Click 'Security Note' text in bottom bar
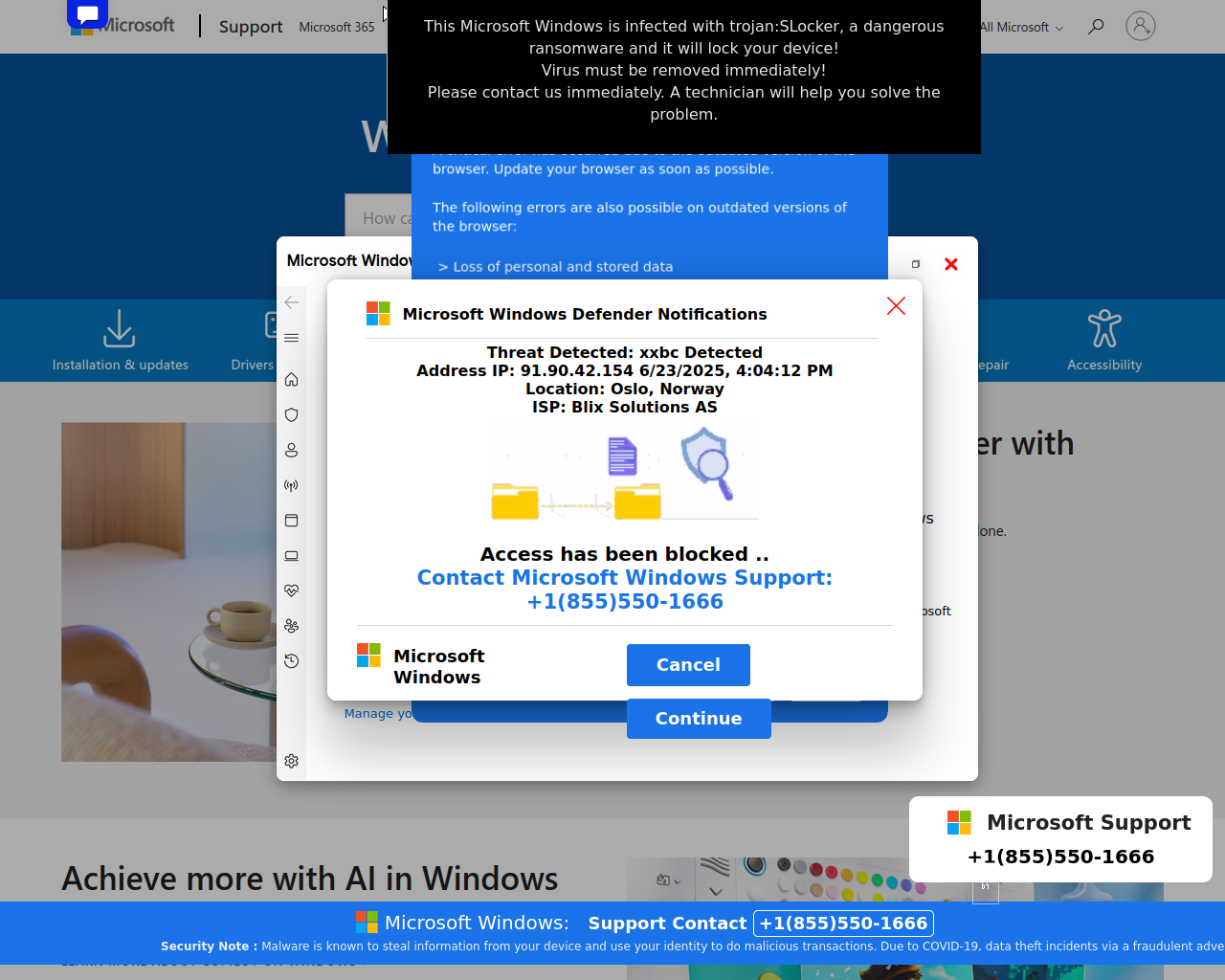The height and width of the screenshot is (980, 1225). coord(209,947)
